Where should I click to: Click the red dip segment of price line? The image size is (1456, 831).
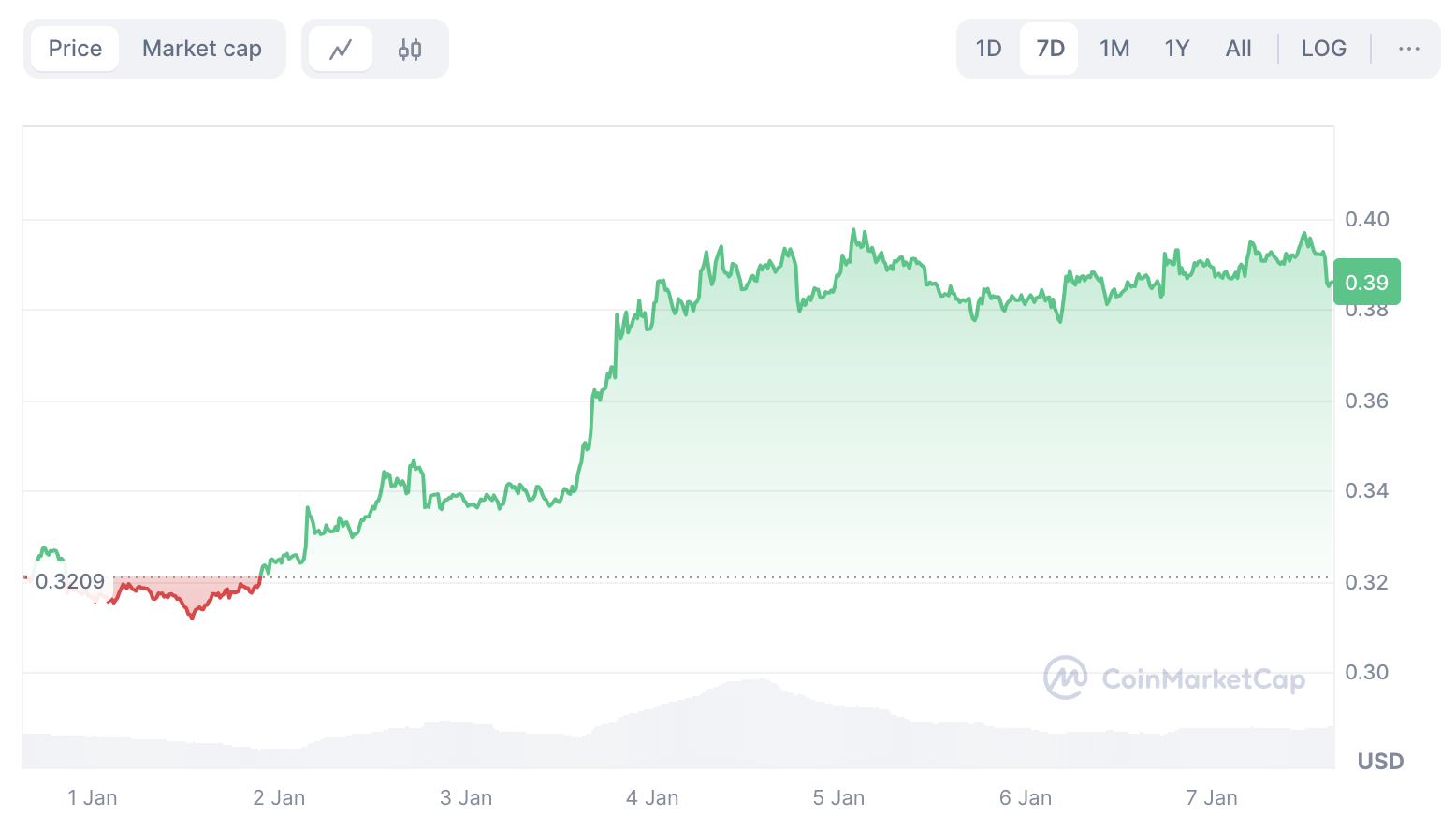[x=192, y=614]
